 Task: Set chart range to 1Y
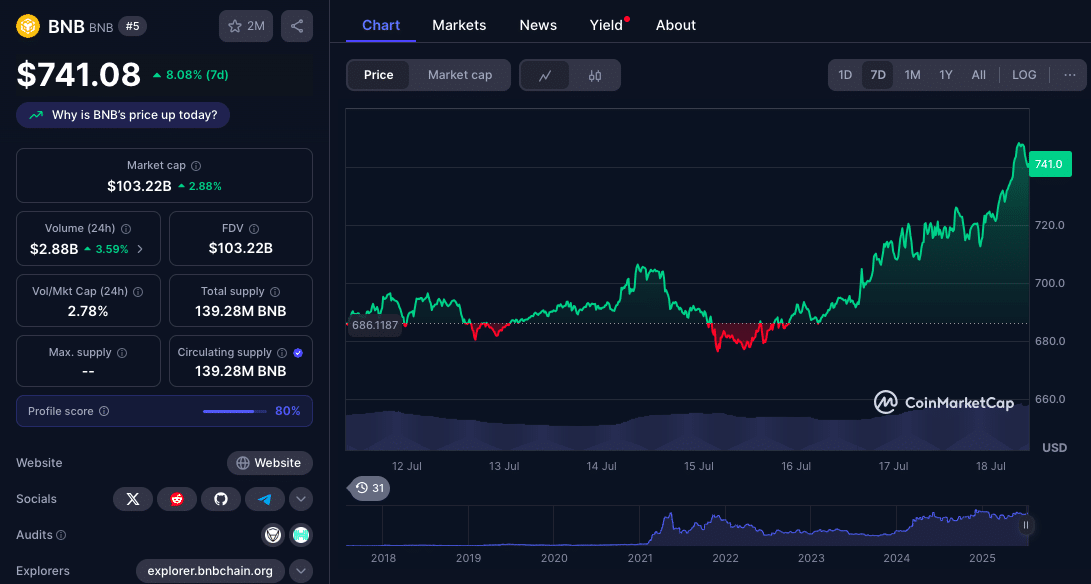click(946, 75)
